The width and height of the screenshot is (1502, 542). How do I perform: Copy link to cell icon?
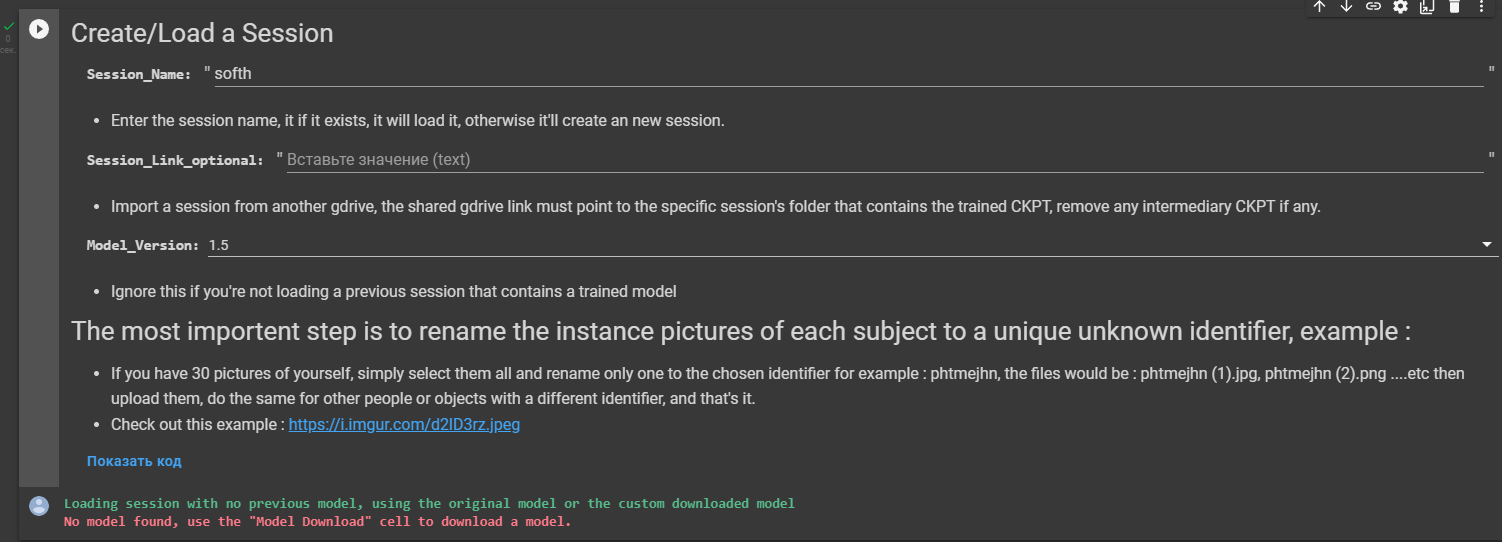(x=1373, y=6)
